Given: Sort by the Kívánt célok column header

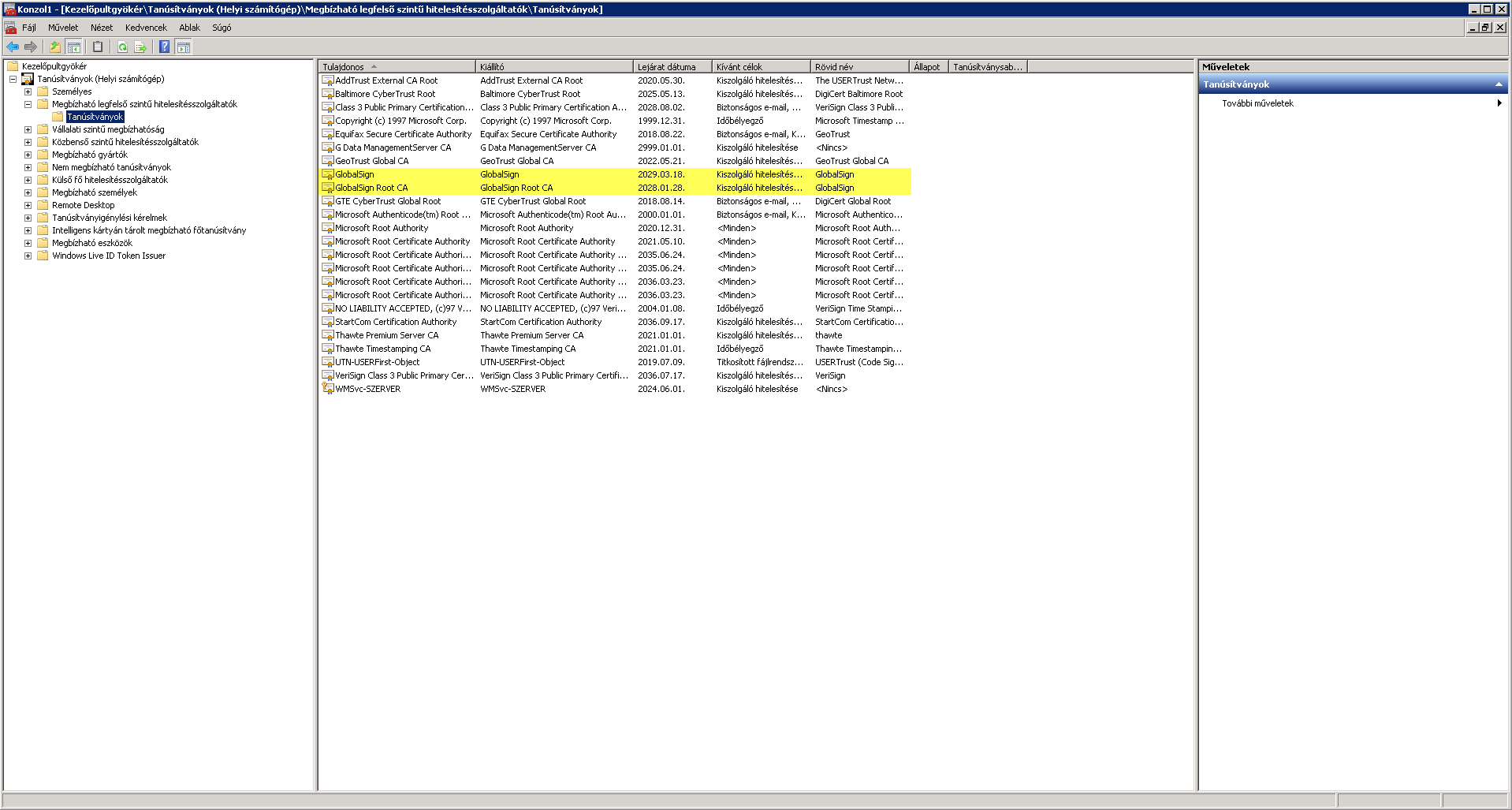Looking at the screenshot, I should tap(761, 67).
